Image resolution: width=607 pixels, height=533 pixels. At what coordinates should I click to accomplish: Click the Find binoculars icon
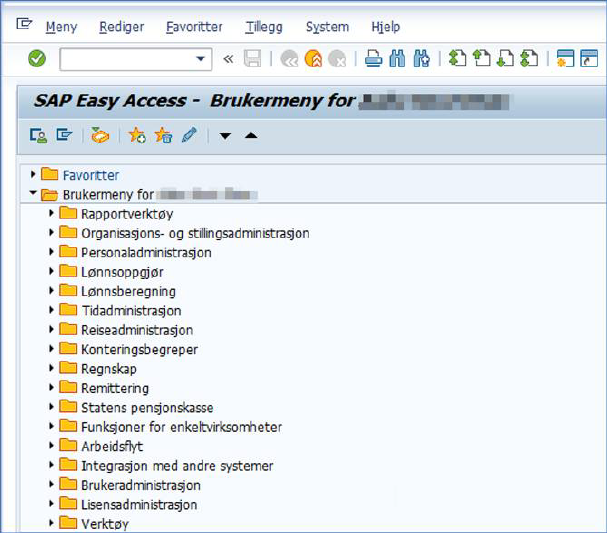click(397, 59)
